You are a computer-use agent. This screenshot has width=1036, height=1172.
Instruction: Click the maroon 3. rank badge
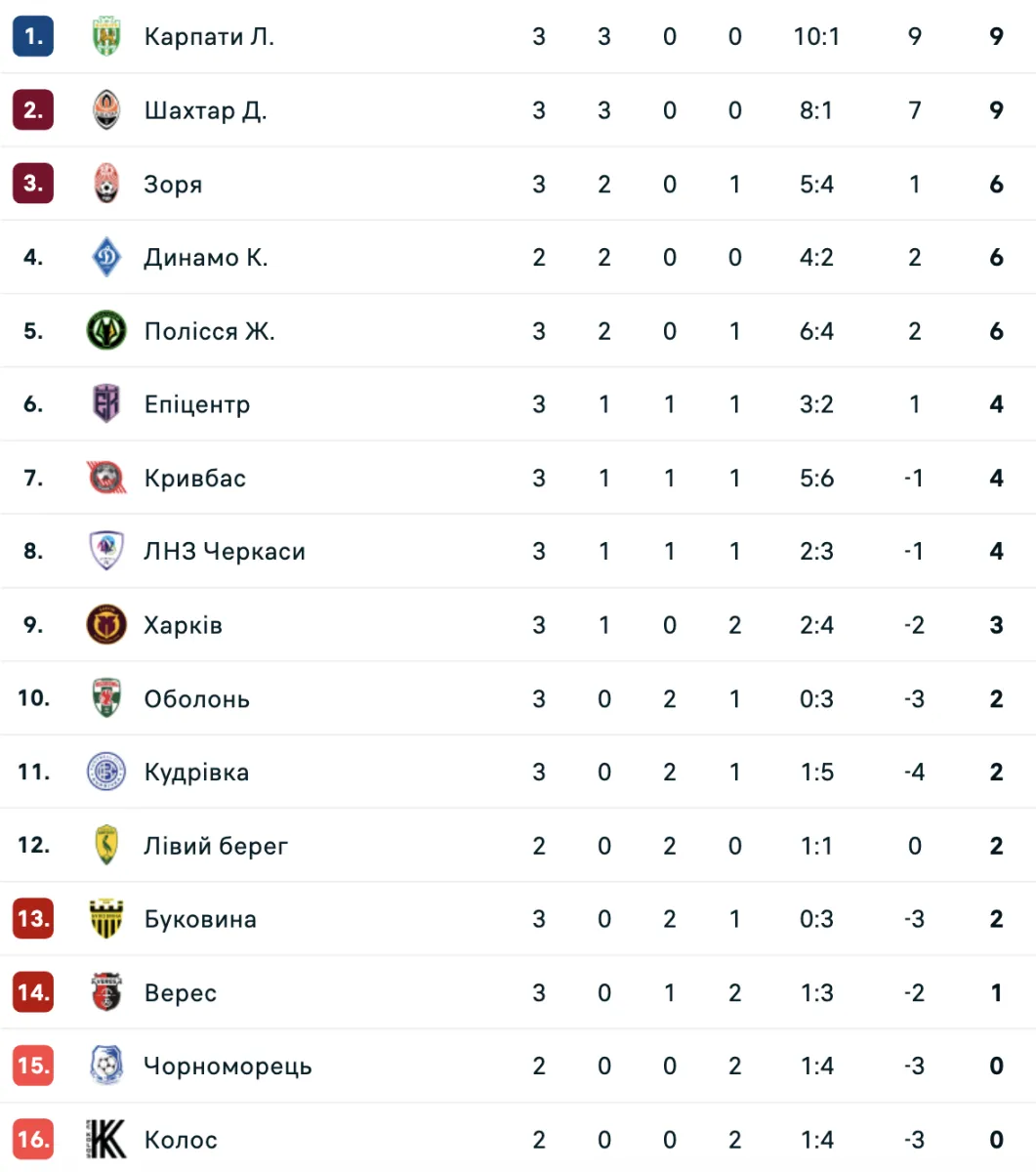click(x=33, y=184)
